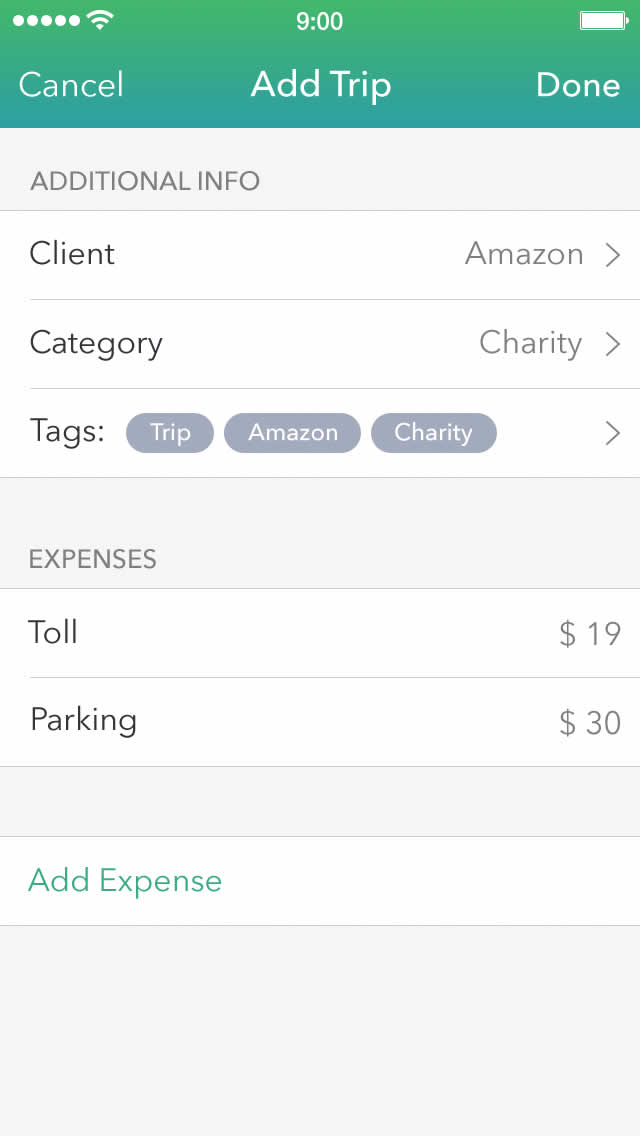Tap the Wi-Fi status icon
The image size is (640, 1136).
(x=100, y=20)
